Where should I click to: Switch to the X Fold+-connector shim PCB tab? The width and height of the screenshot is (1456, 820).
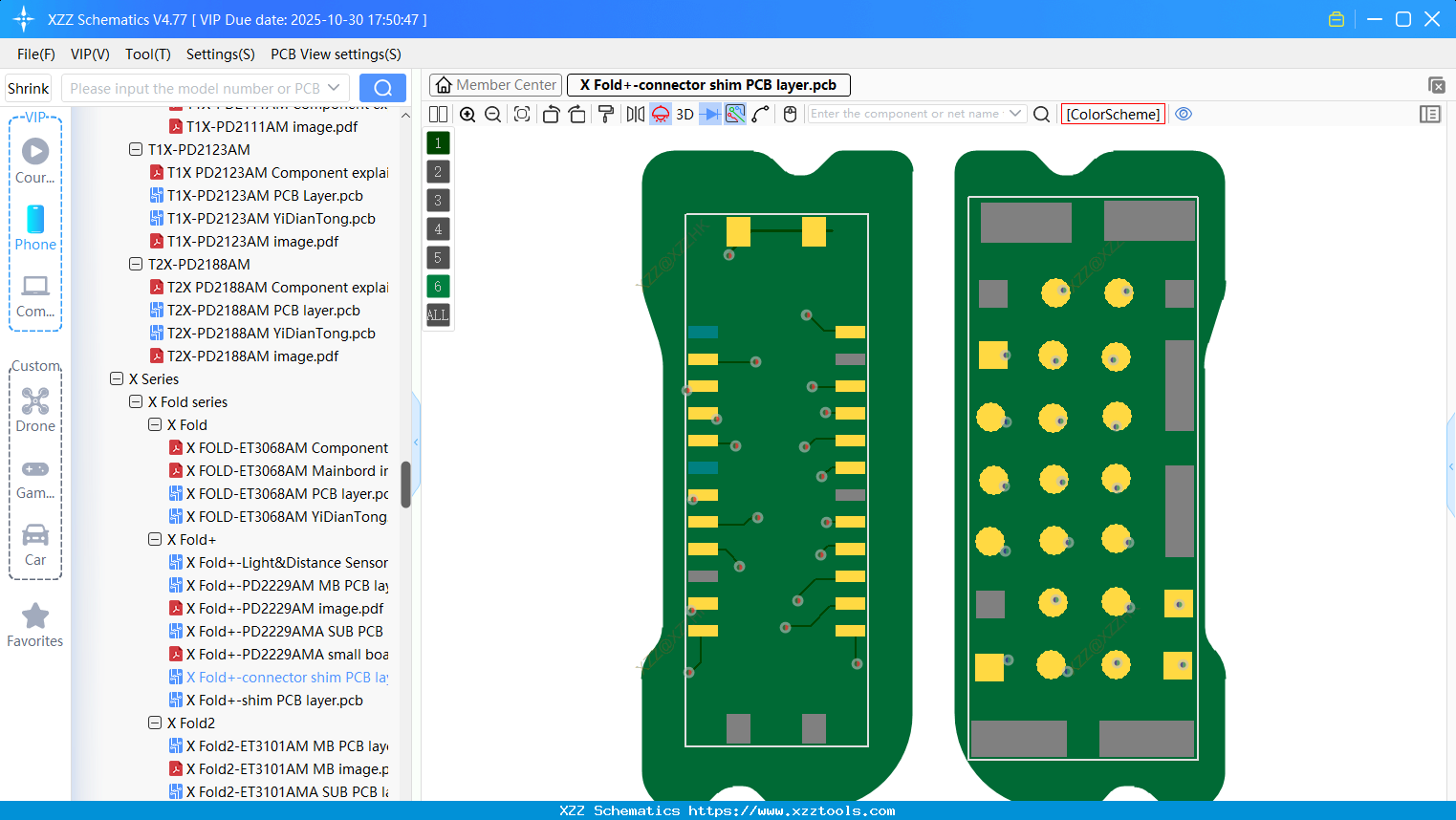click(x=707, y=84)
